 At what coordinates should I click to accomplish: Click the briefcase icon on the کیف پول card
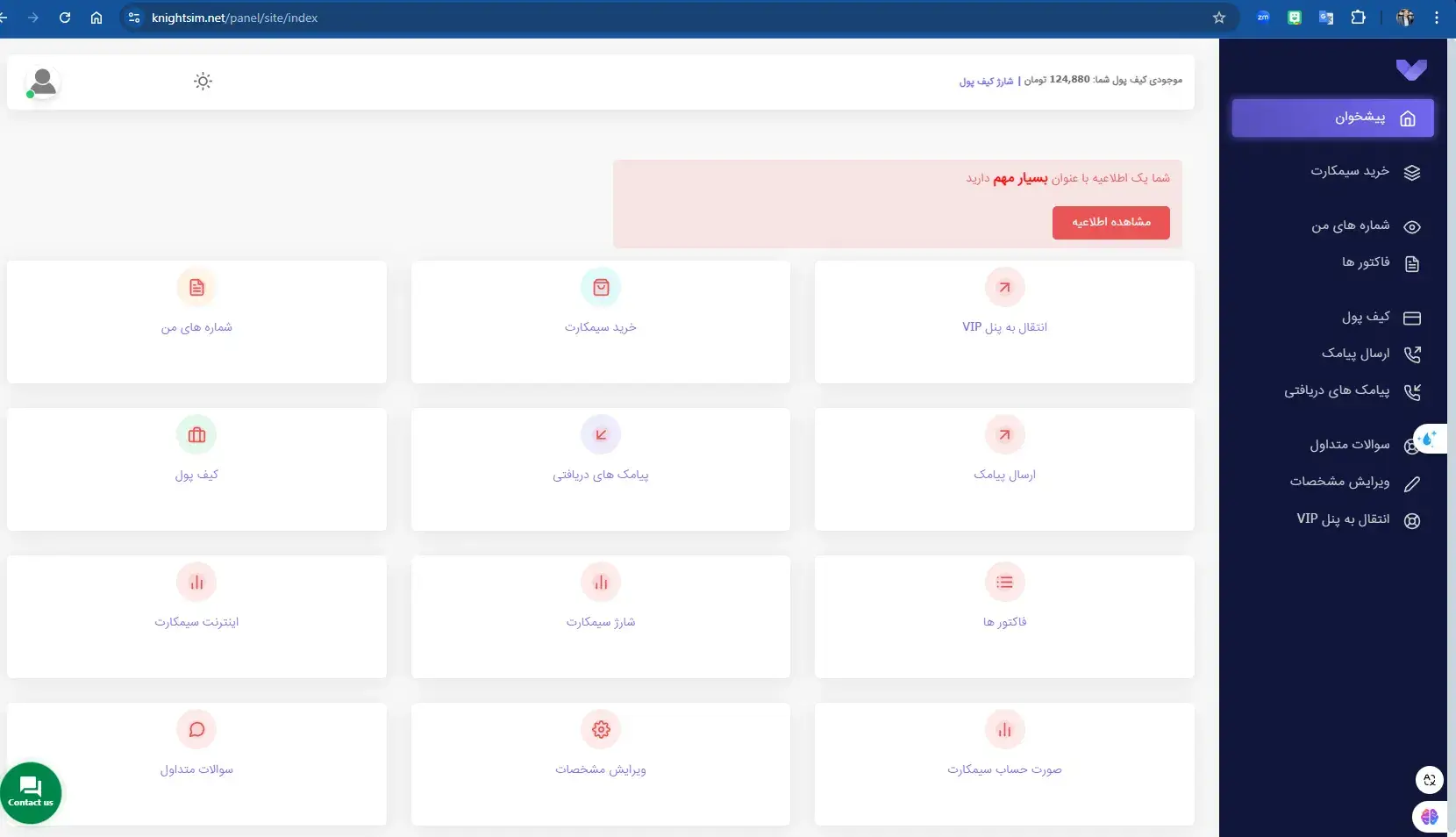[x=196, y=434]
